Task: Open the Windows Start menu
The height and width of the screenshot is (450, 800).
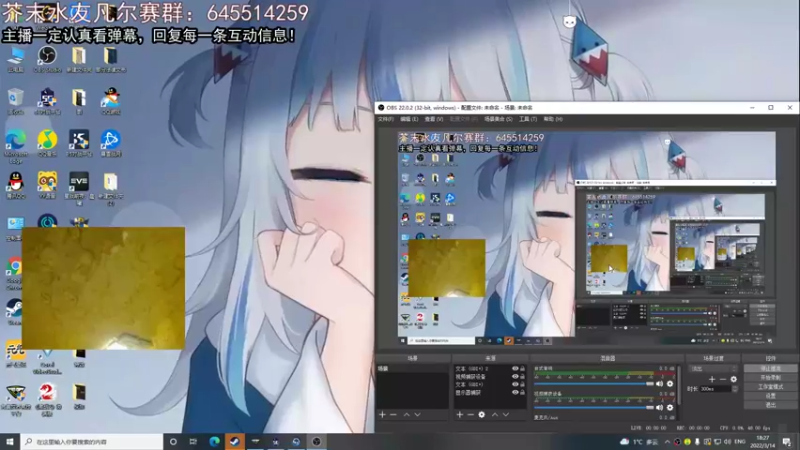Action: pos(10,442)
